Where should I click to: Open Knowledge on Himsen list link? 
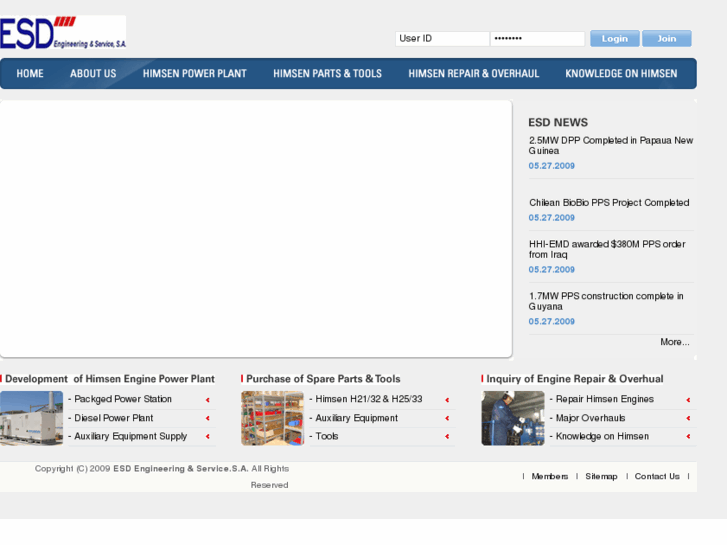602,436
